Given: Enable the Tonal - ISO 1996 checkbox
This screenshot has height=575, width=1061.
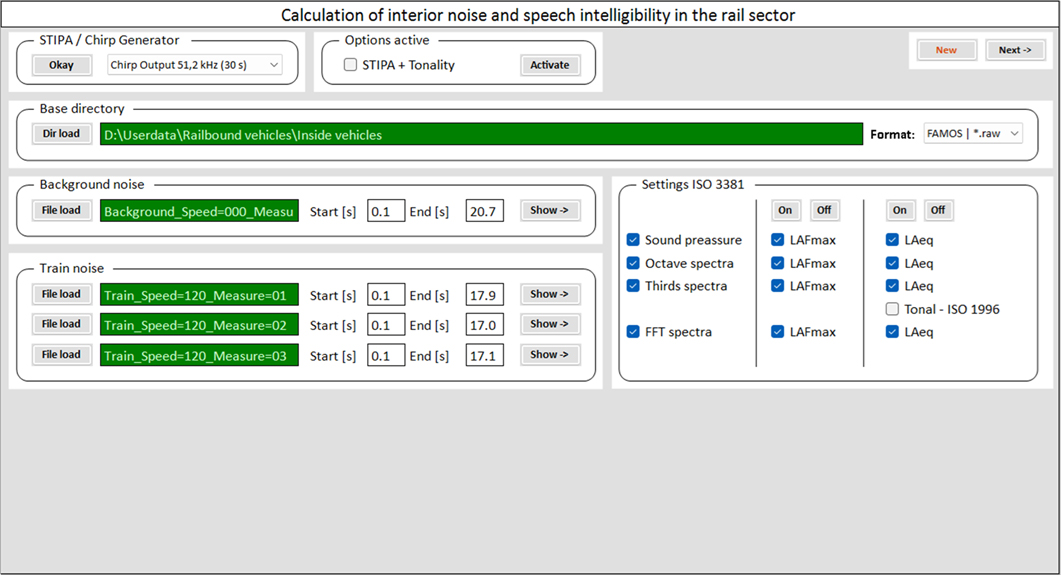Looking at the screenshot, I should point(892,309).
